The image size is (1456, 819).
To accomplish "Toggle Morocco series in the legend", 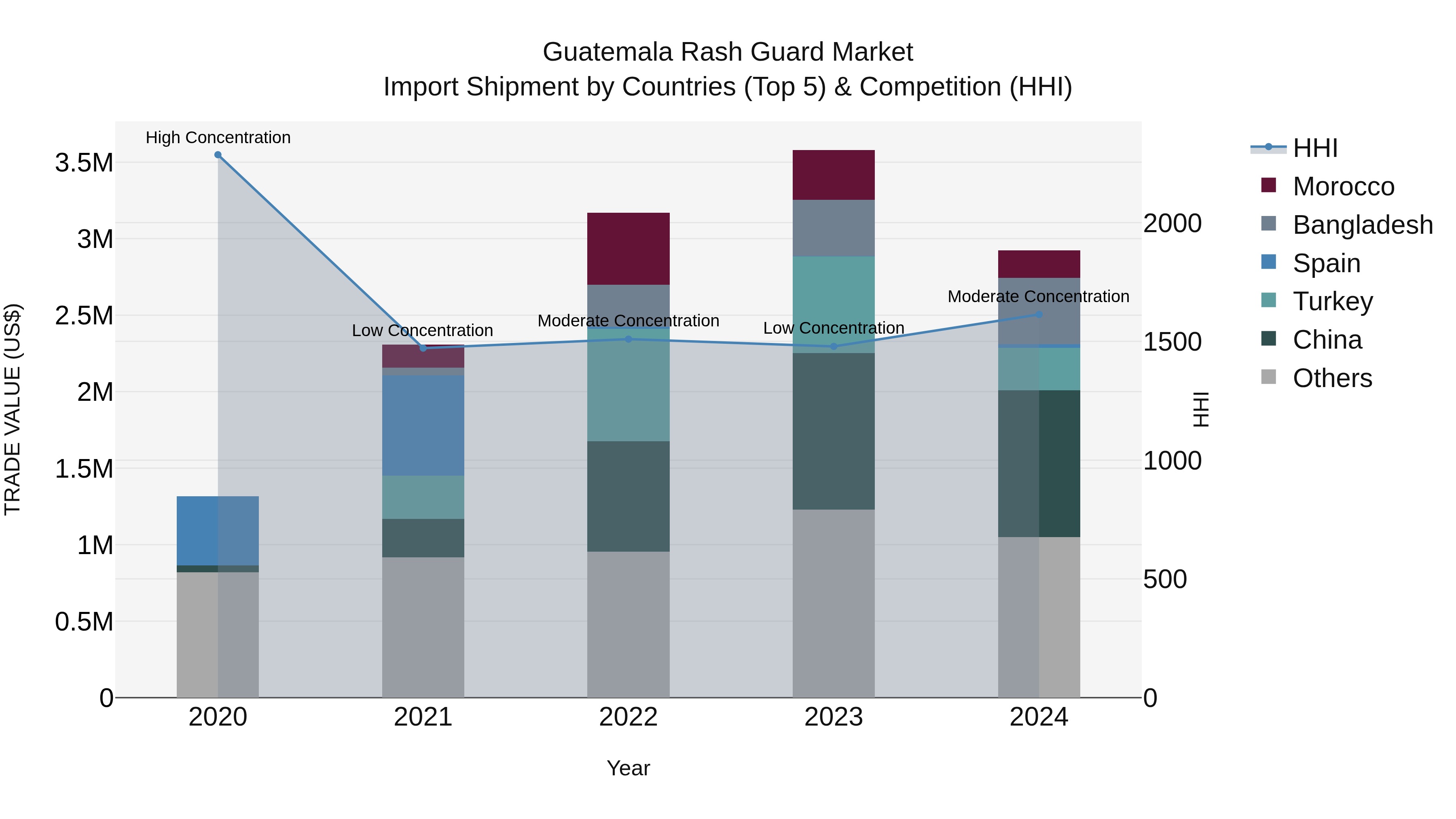I will click(x=1328, y=186).
